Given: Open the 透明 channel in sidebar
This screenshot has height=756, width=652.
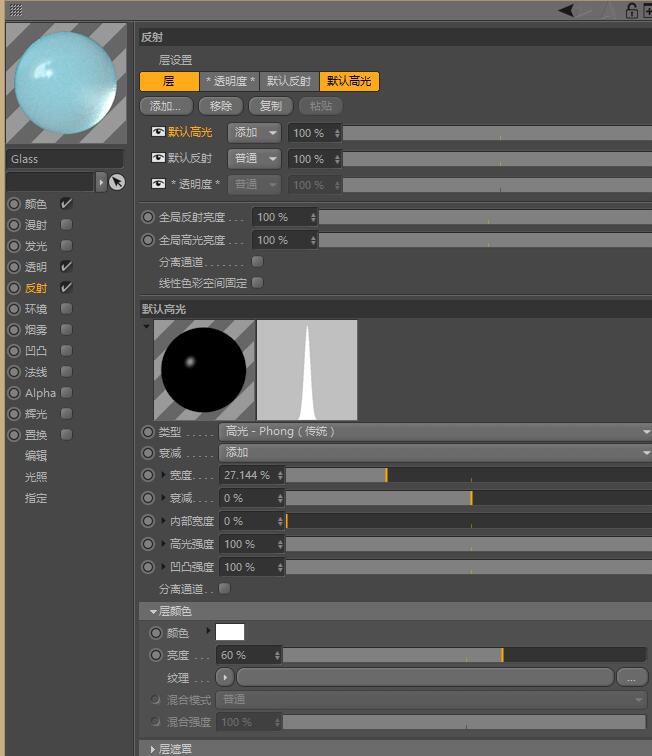Looking at the screenshot, I should tap(36, 267).
